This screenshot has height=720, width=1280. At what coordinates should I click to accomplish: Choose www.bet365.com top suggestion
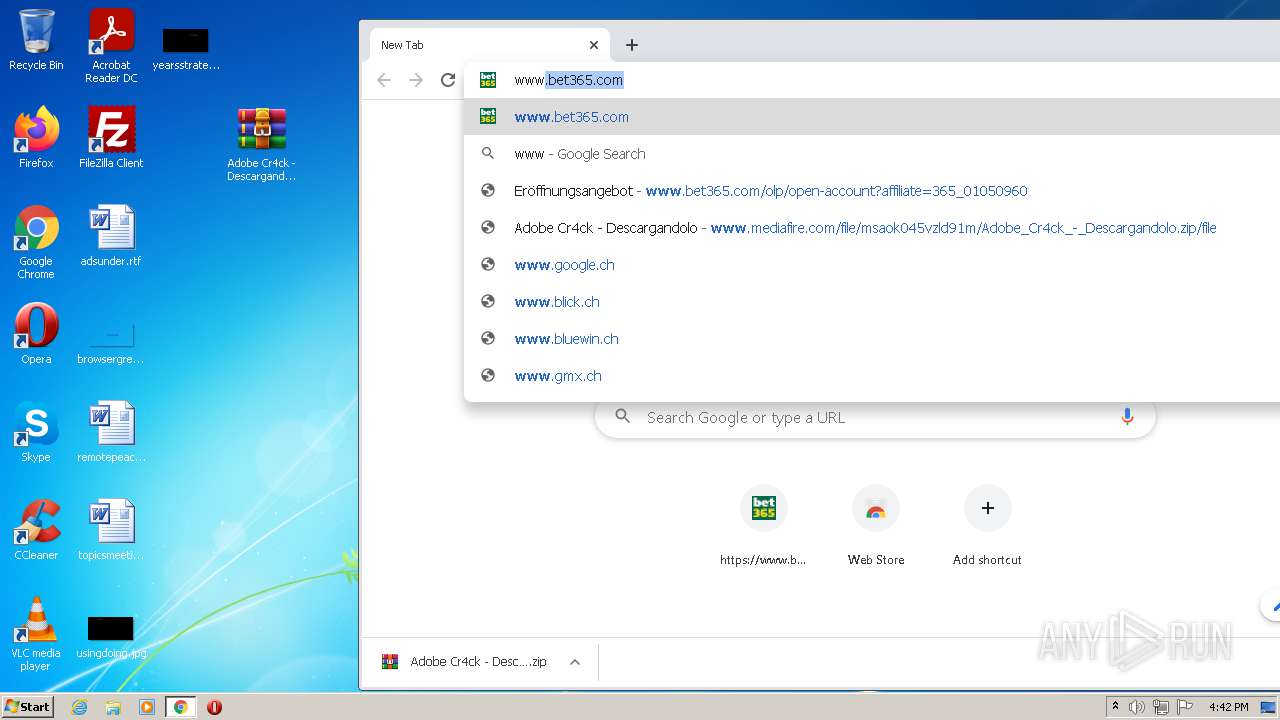click(872, 117)
